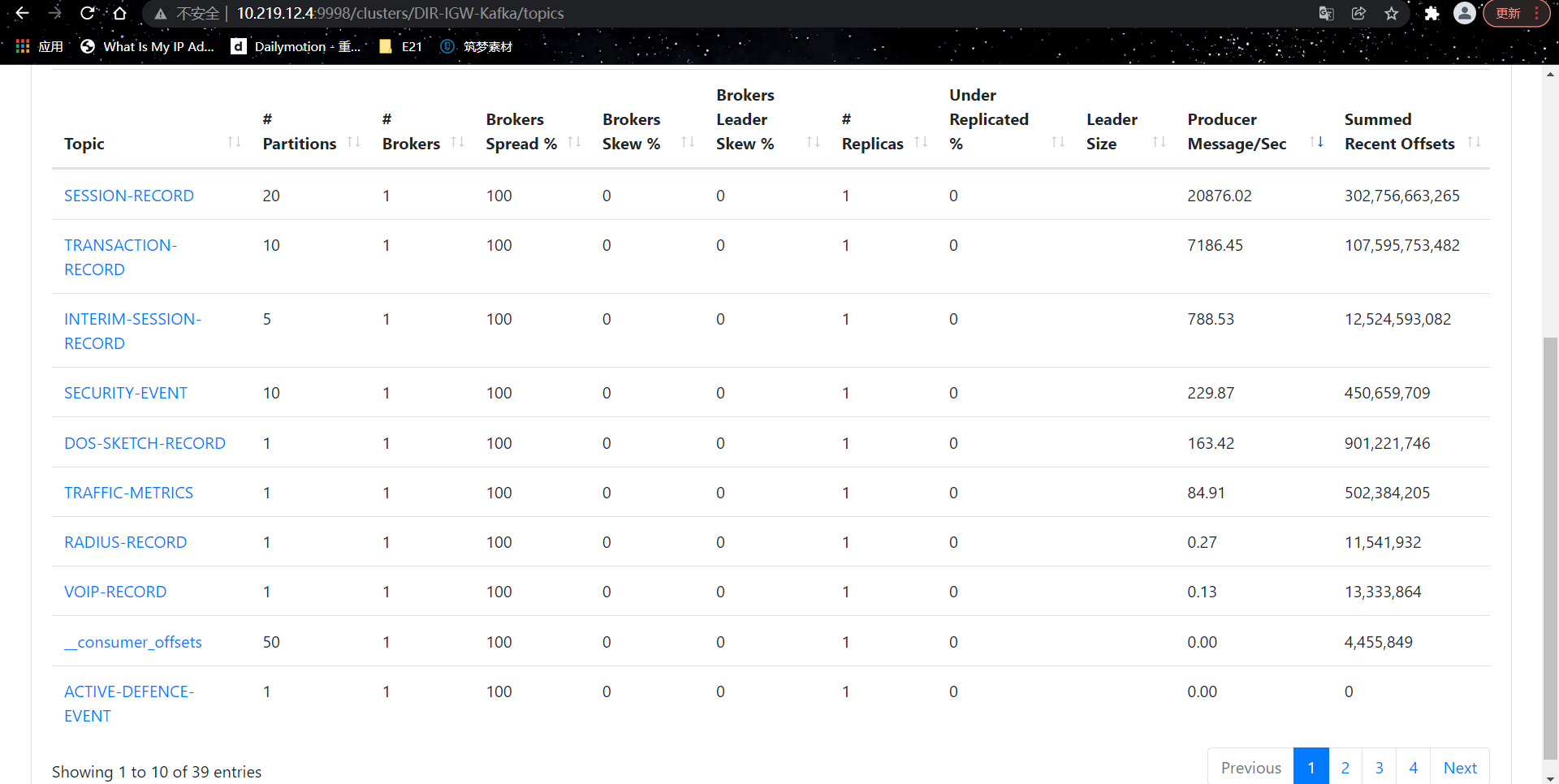
Task: Open the user profile avatar icon
Action: [x=1464, y=14]
